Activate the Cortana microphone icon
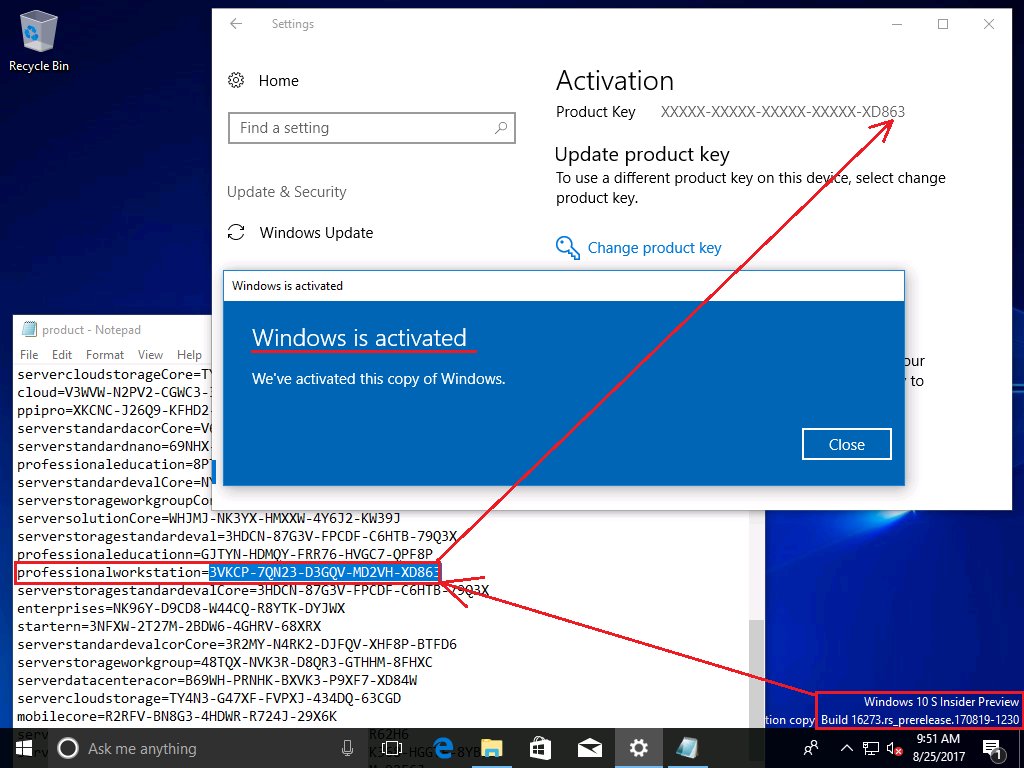Screen dimensions: 1024x768 pos(347,748)
